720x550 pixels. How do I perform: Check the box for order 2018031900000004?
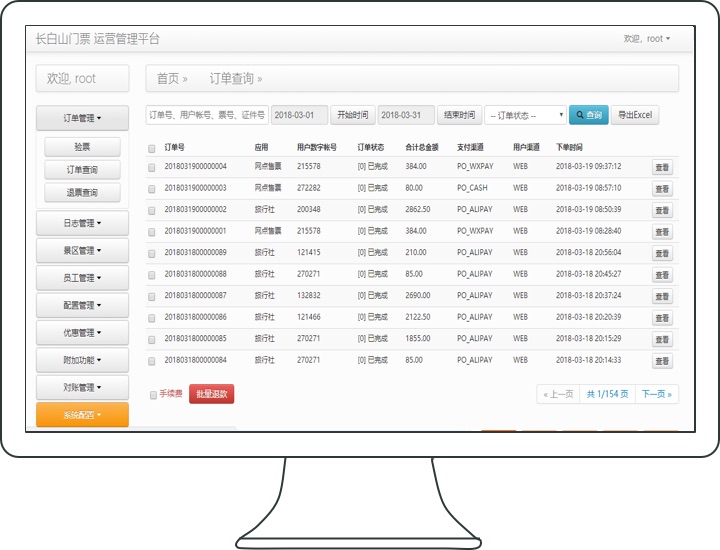click(x=152, y=167)
